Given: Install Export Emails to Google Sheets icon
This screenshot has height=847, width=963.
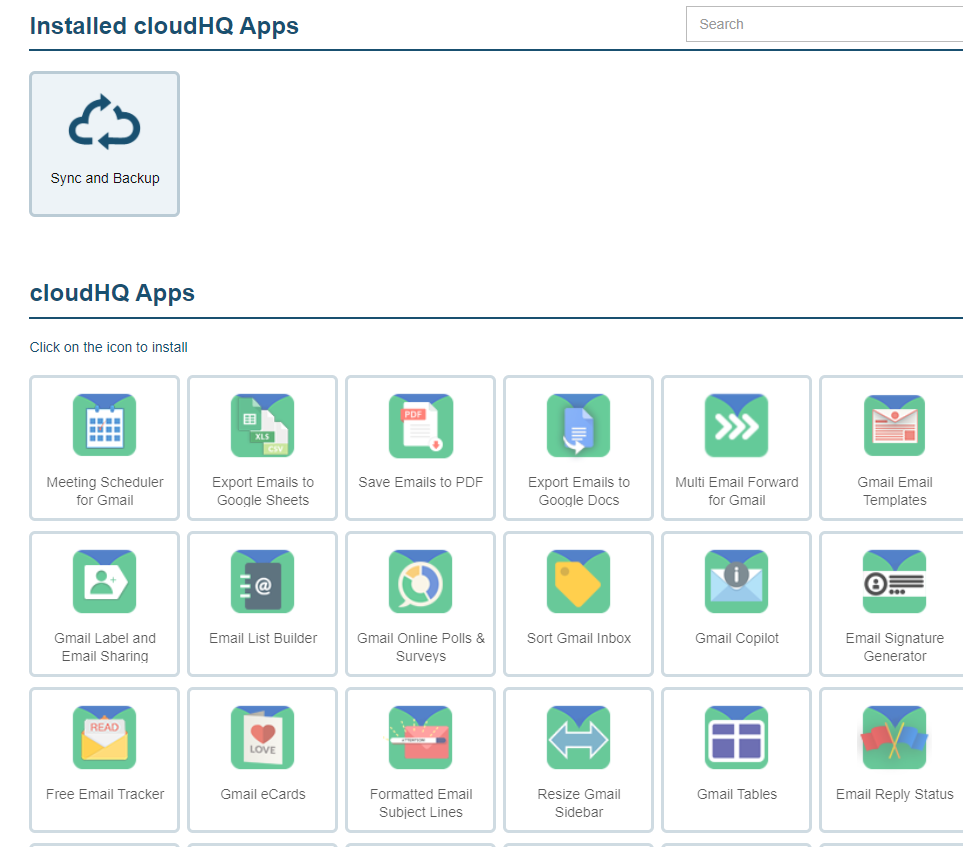Looking at the screenshot, I should click(262, 425).
